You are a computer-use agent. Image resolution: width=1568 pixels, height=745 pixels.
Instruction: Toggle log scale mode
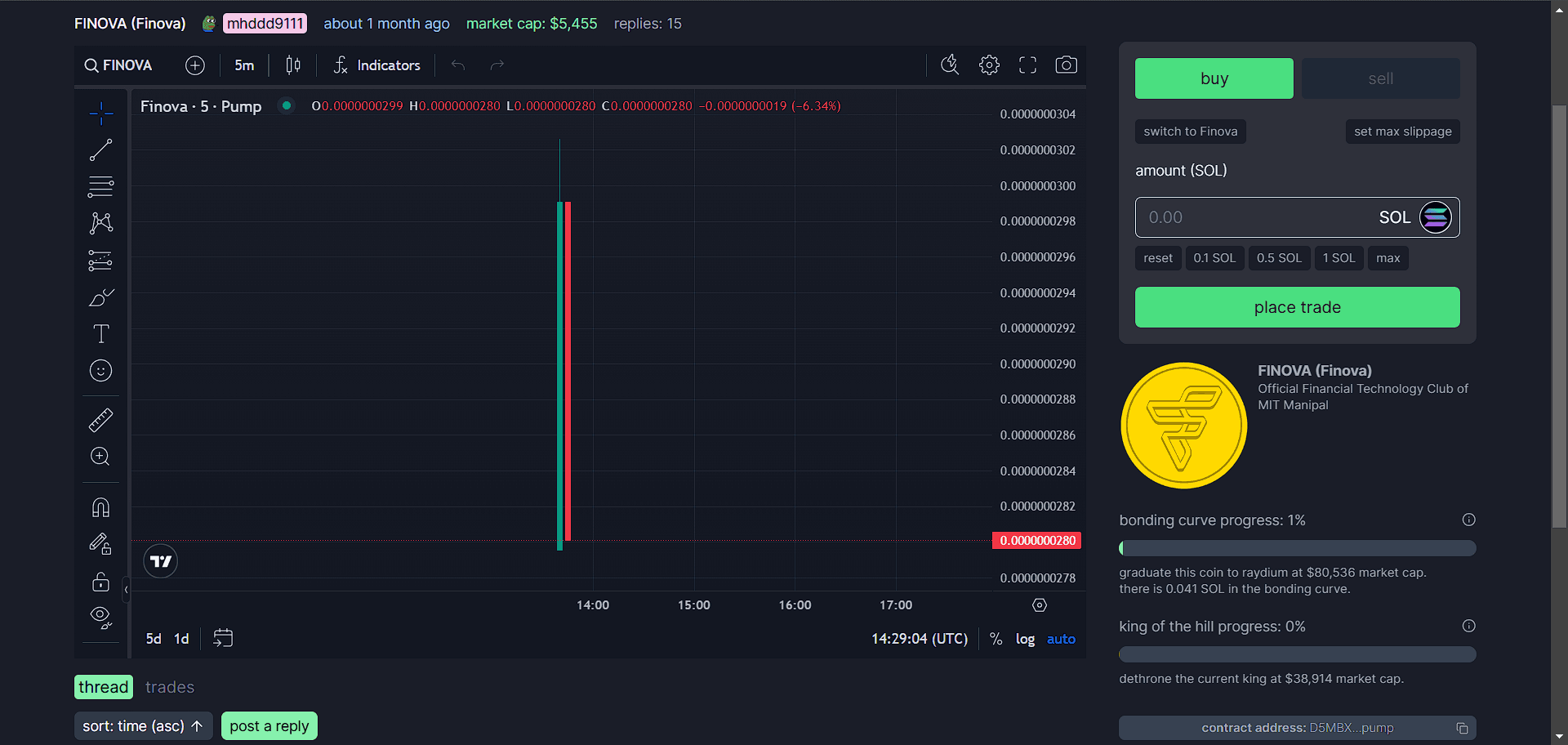(1025, 639)
